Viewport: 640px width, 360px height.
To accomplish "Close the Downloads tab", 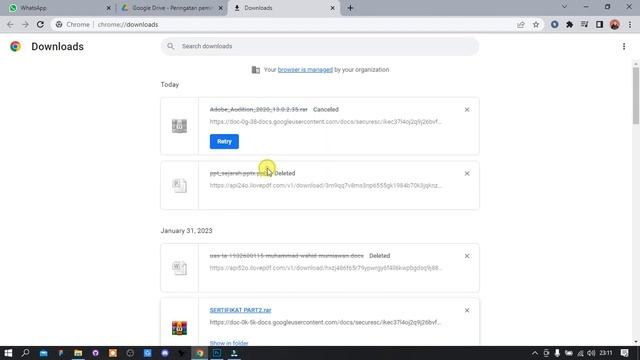I will pos(333,8).
